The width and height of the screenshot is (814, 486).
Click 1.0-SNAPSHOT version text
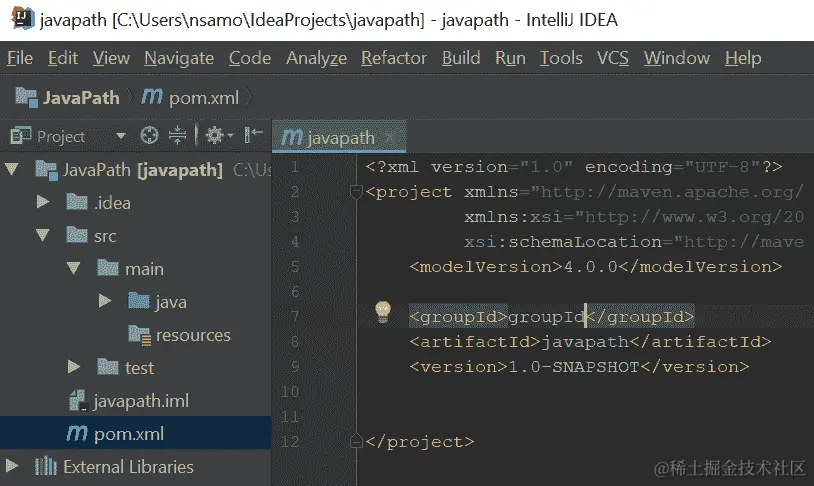(574, 367)
